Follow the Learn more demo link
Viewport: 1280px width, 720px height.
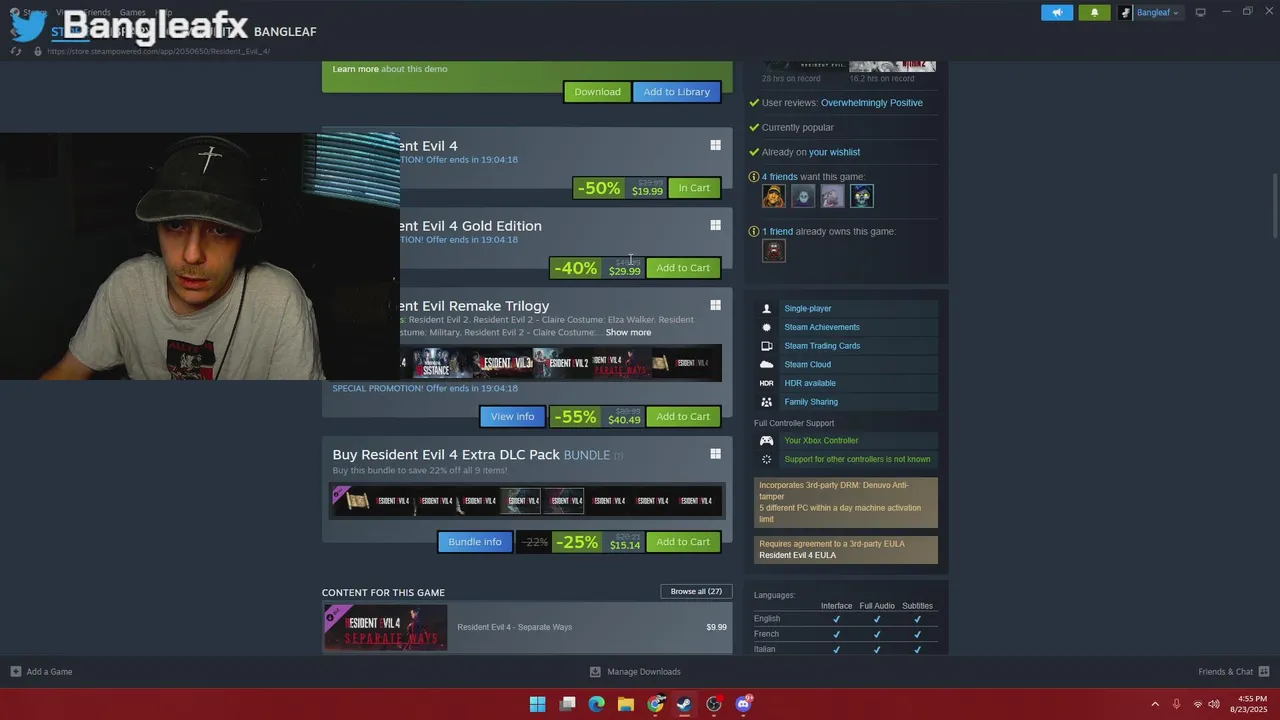pyautogui.click(x=355, y=69)
